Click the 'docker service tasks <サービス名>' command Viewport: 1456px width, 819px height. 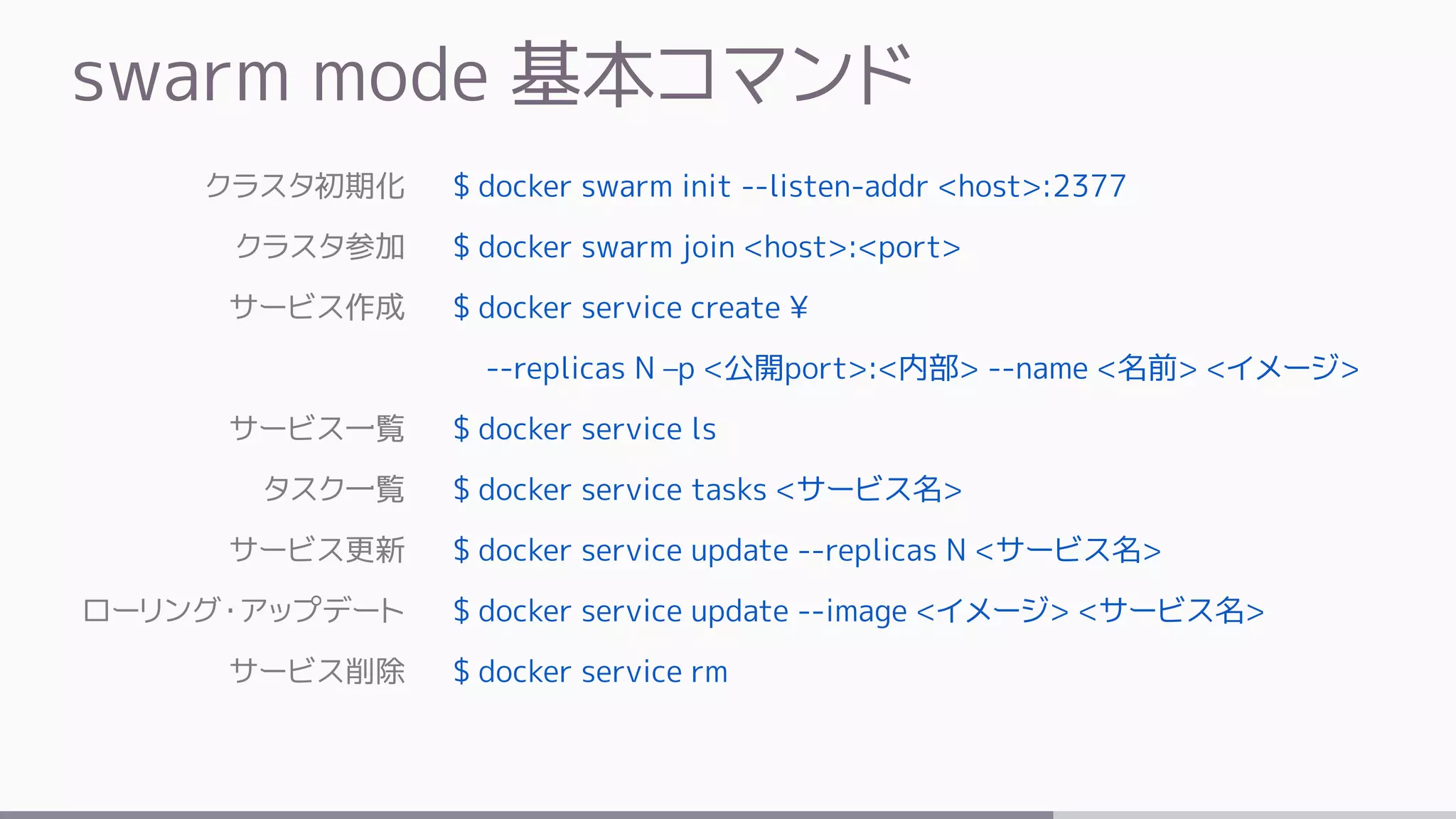click(x=707, y=490)
